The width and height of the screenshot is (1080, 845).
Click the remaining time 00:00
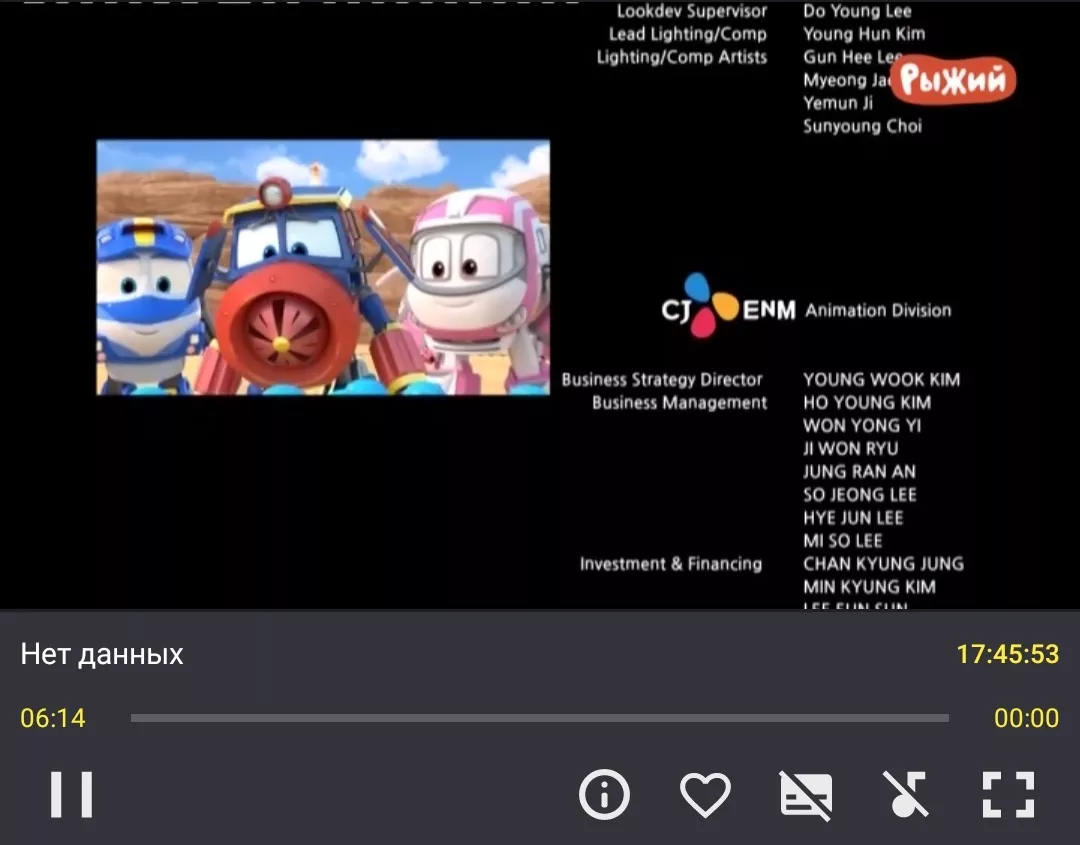click(x=1026, y=718)
